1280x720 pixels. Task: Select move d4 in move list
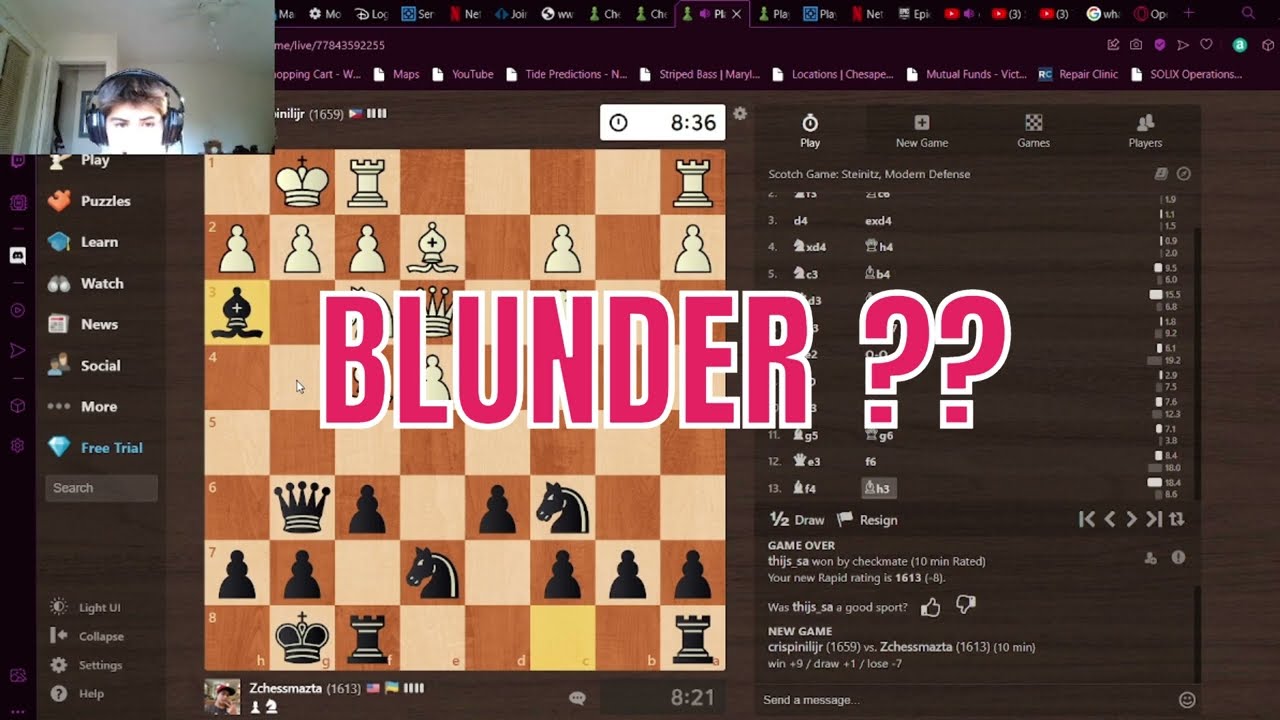(x=800, y=221)
